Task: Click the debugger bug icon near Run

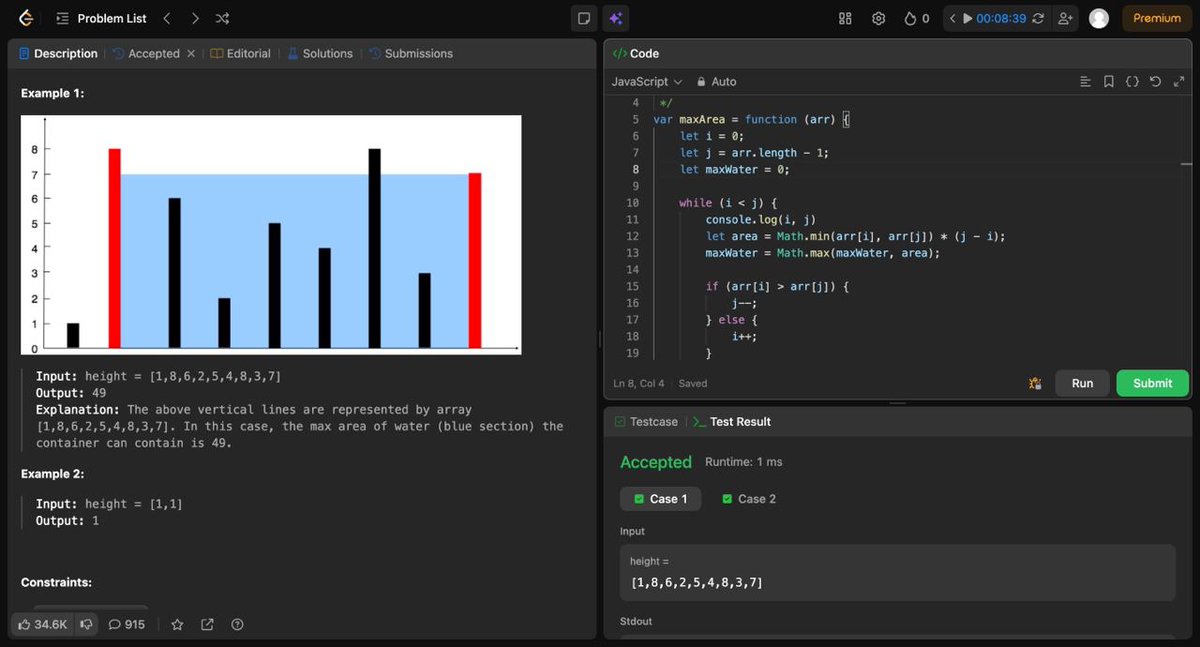Action: click(1035, 383)
